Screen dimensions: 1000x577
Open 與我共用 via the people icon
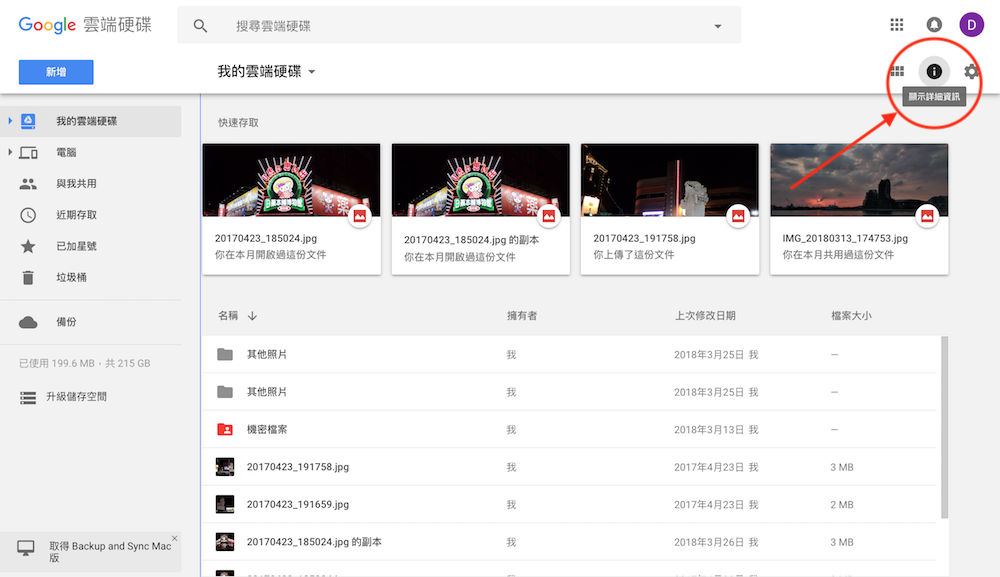pos(28,183)
